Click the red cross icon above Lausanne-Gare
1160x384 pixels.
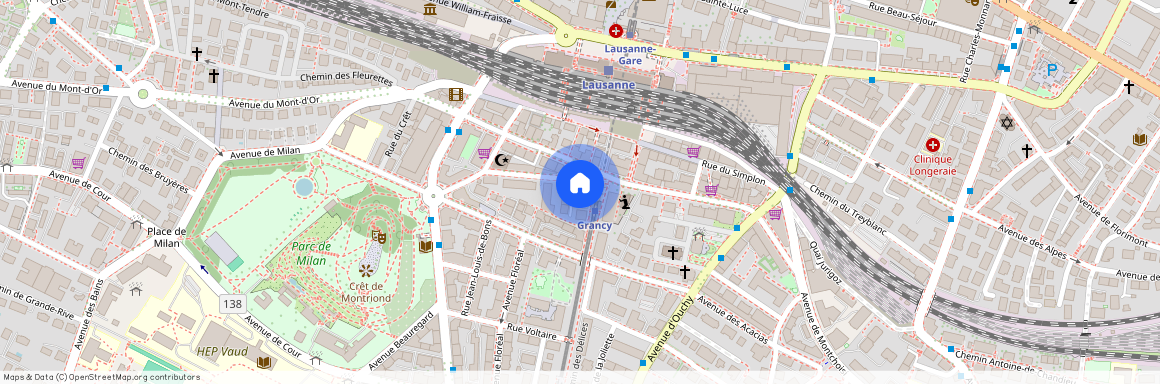pos(616,30)
